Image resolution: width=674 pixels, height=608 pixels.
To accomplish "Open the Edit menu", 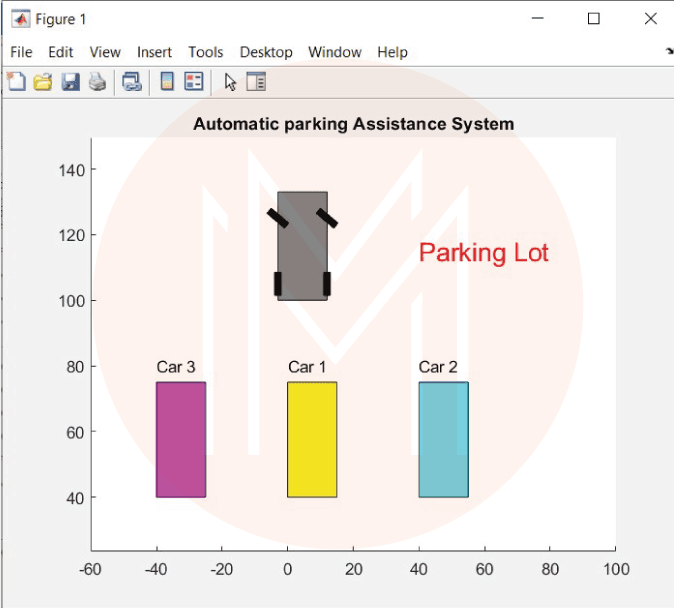I will pos(61,52).
